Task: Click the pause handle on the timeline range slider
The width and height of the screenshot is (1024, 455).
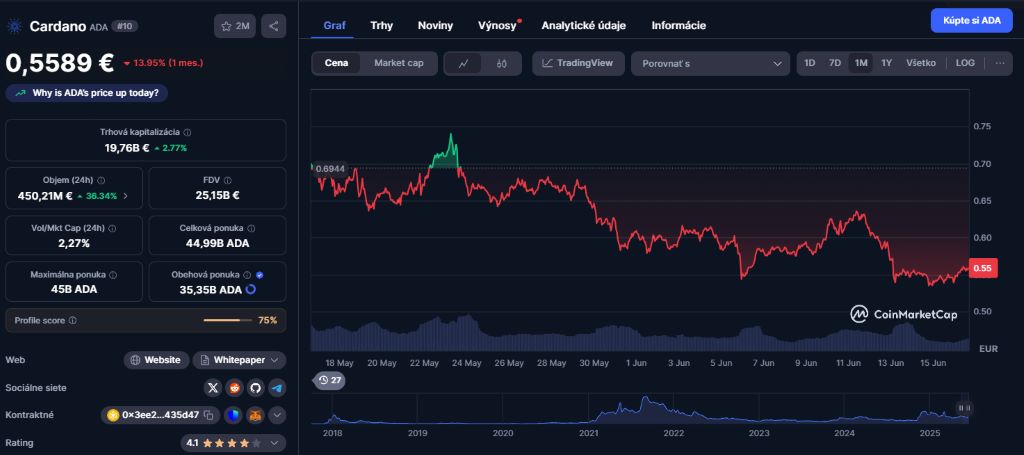Action: pos(963,408)
